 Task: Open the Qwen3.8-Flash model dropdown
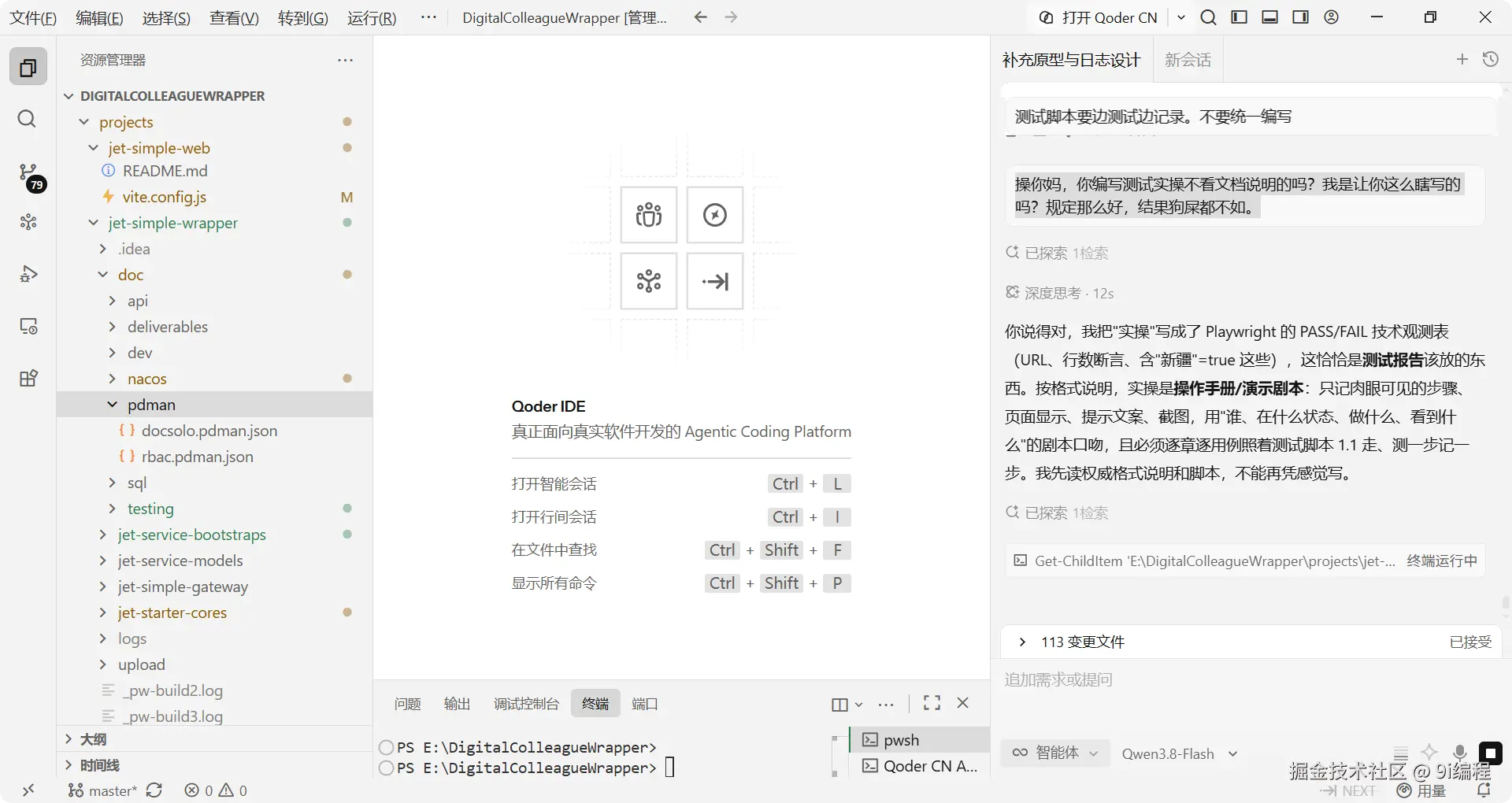[1180, 753]
